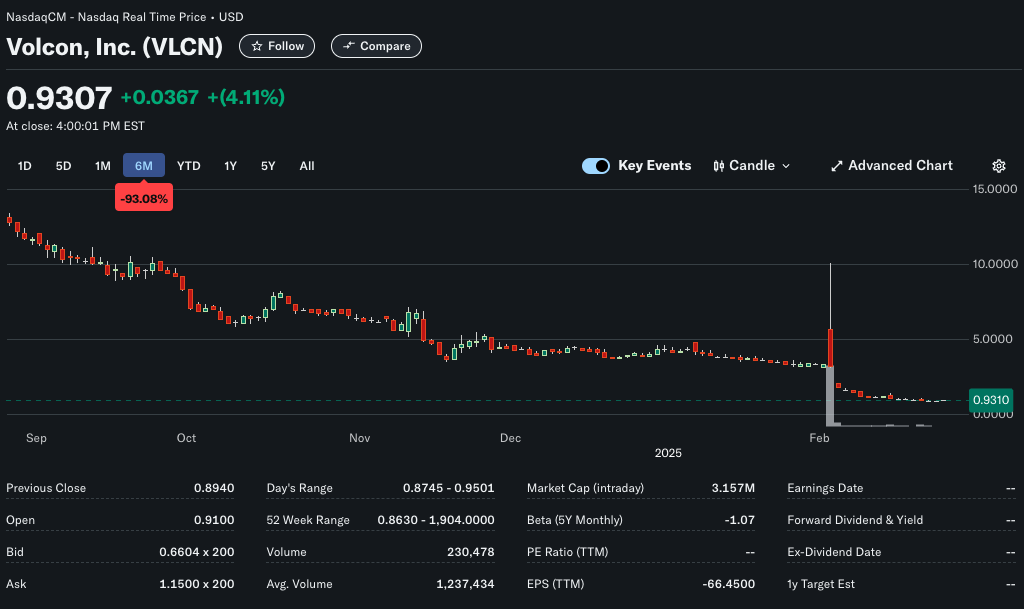Expand the Candle chart type dropdown arrow
The image size is (1024, 609).
(x=786, y=166)
